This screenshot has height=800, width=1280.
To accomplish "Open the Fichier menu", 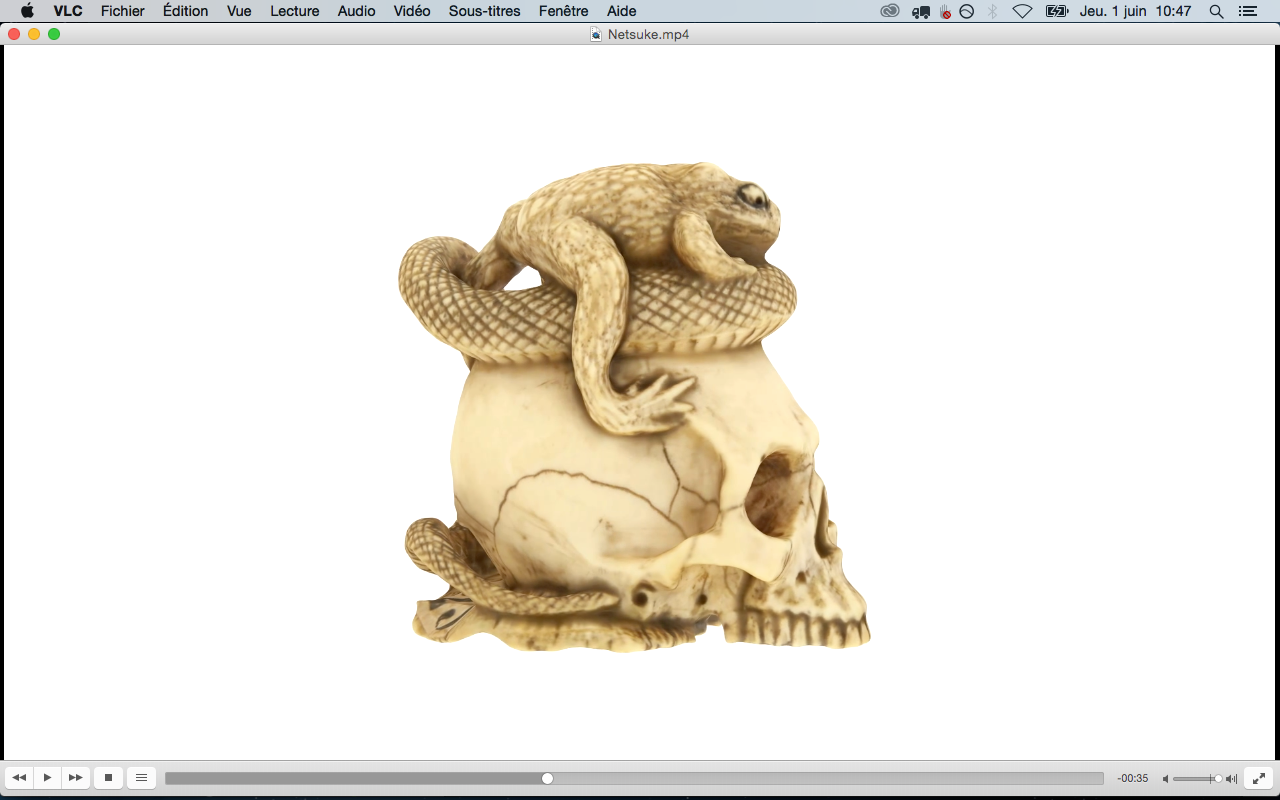I will (x=123, y=11).
